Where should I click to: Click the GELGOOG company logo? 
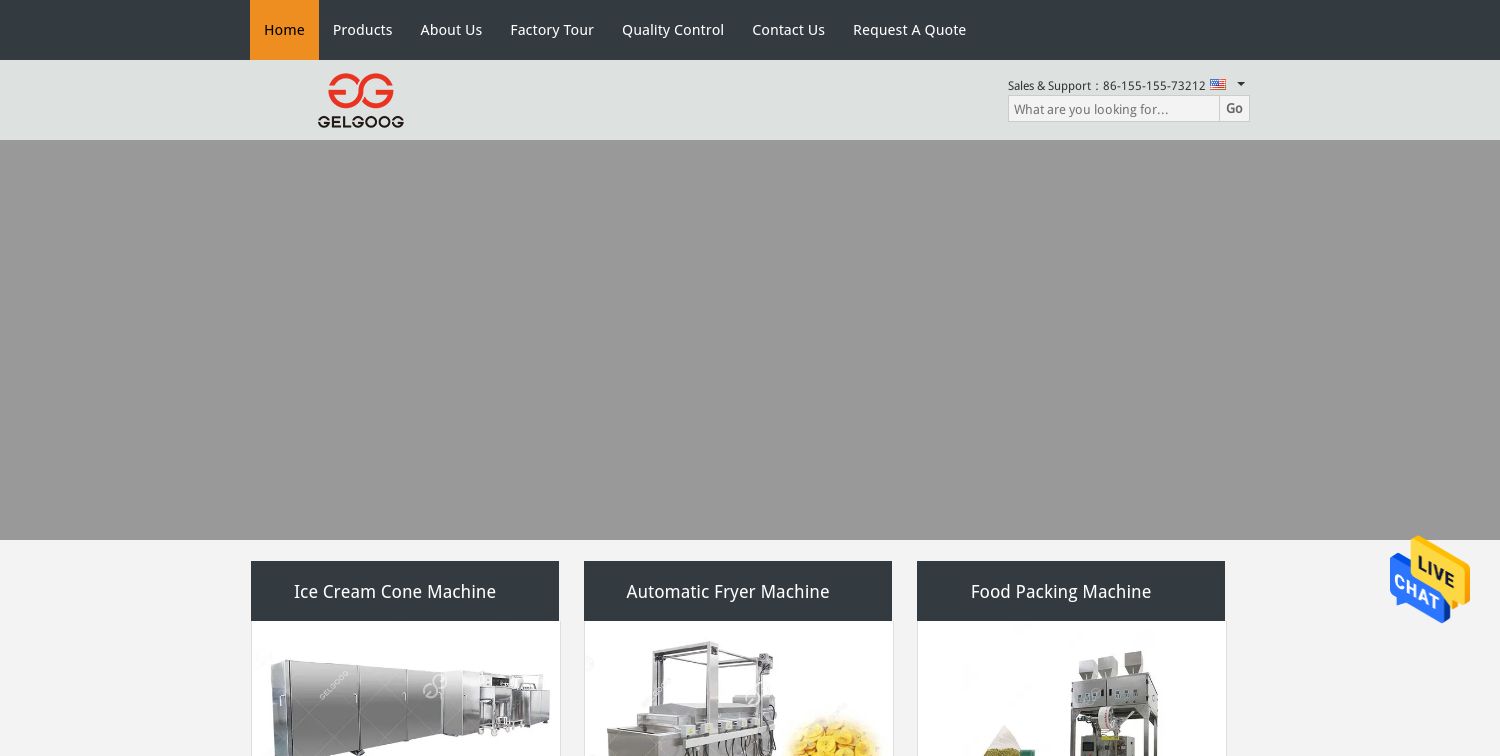pos(360,100)
